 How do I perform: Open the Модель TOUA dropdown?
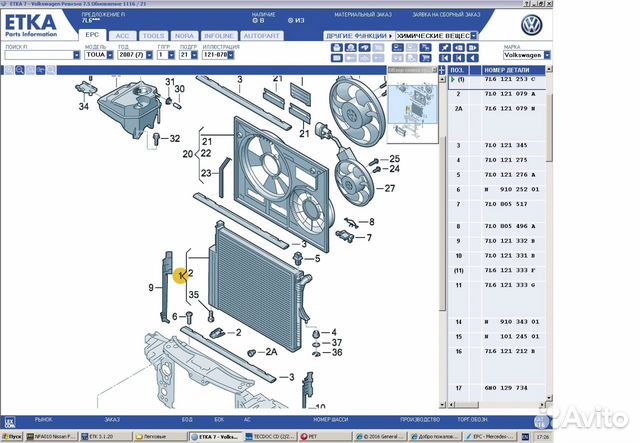[110, 55]
